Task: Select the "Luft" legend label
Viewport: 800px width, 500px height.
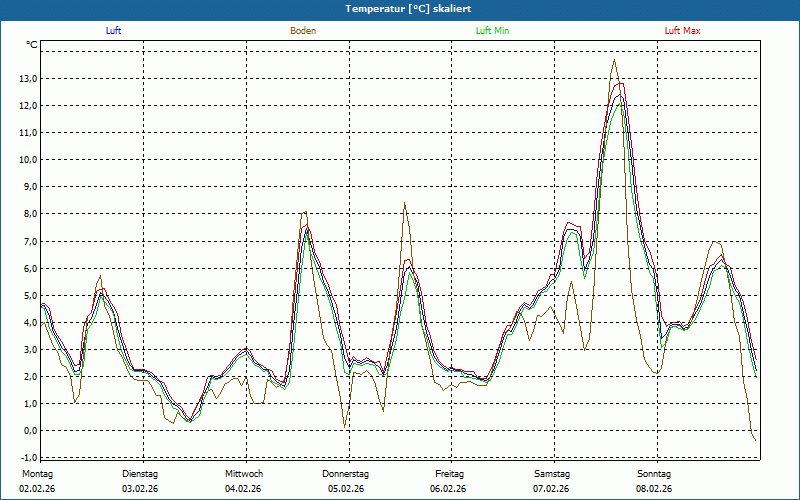Action: pyautogui.click(x=114, y=31)
